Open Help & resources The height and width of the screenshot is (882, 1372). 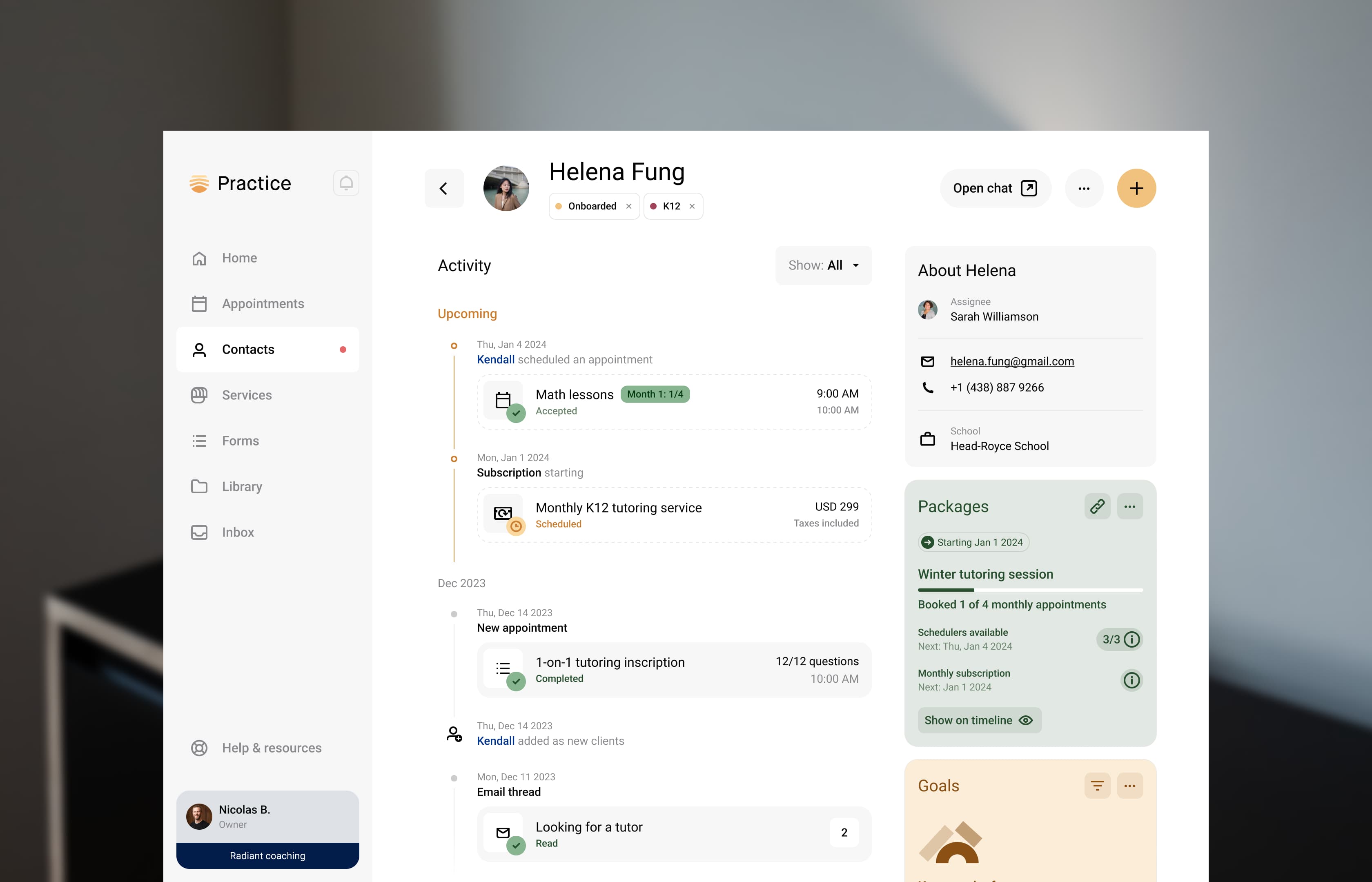[x=267, y=748]
